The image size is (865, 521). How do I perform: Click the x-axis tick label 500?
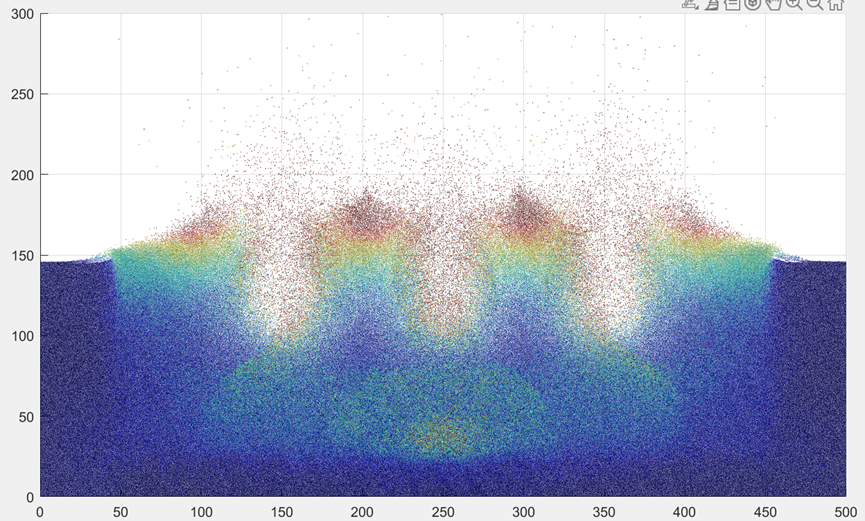845,512
